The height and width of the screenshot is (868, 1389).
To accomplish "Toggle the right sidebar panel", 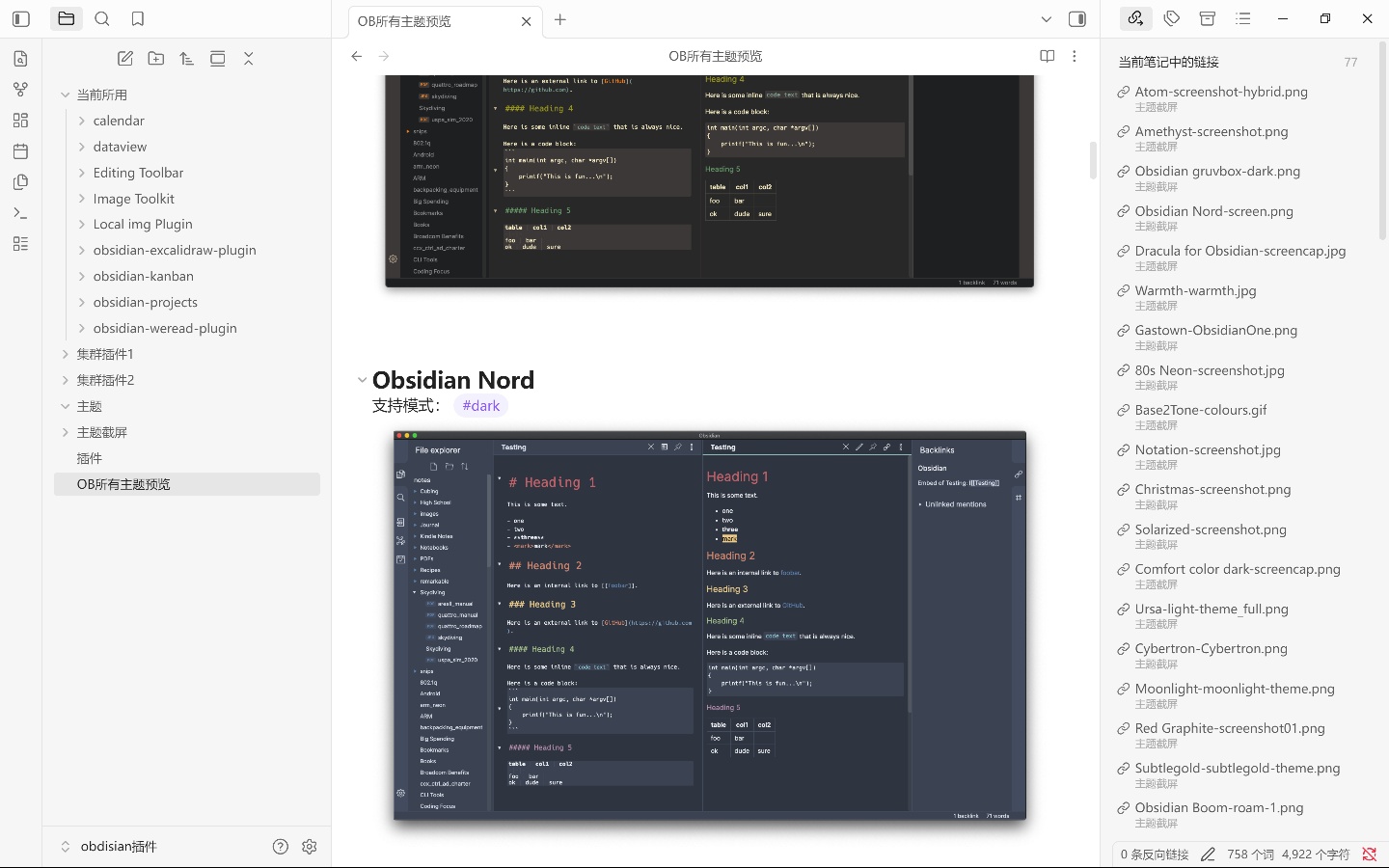I will point(1077,19).
